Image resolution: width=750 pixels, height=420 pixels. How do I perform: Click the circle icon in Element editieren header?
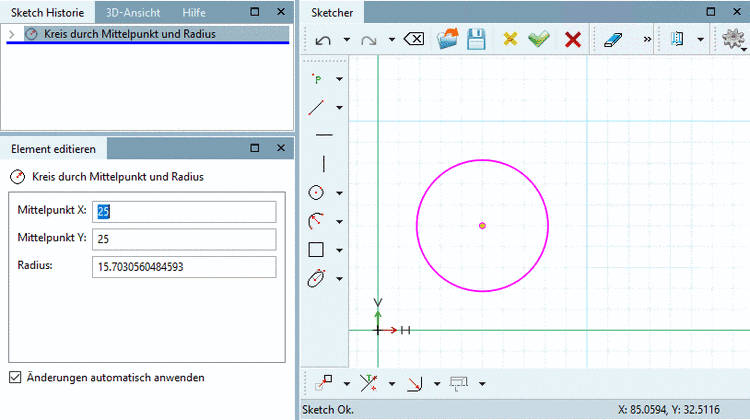pyautogui.click(x=18, y=177)
